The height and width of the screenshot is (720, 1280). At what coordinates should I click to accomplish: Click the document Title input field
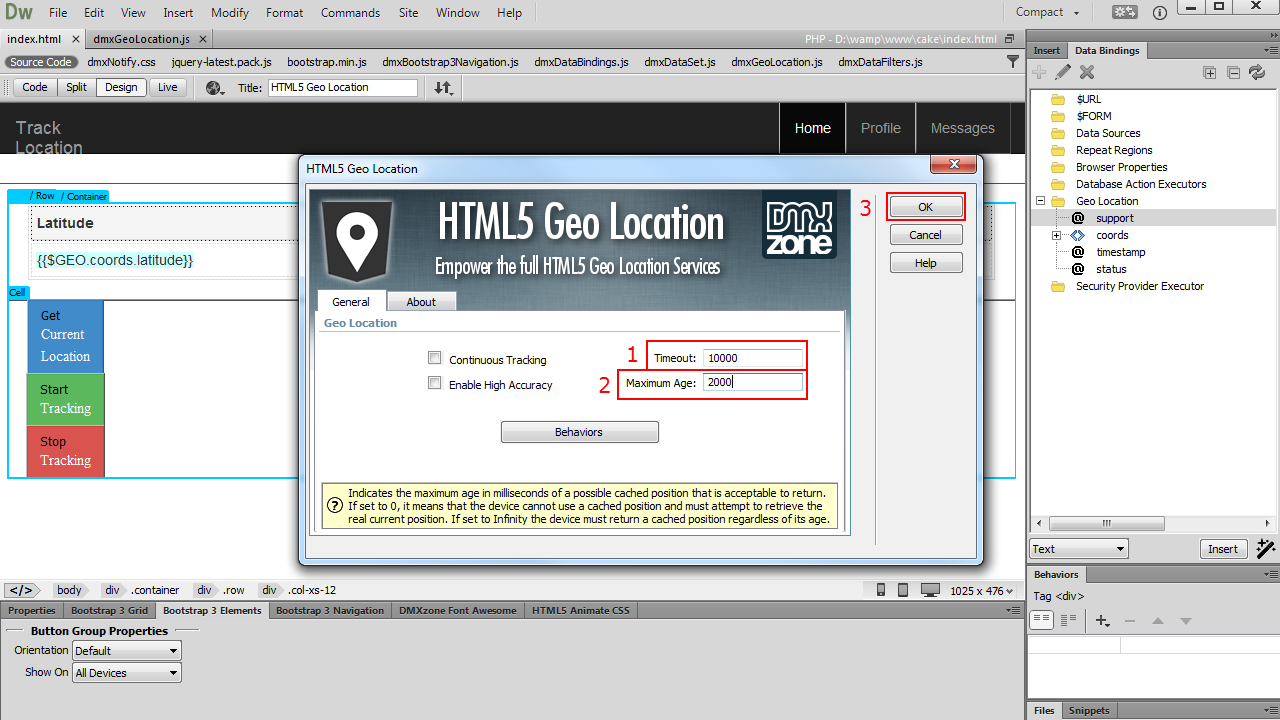point(342,87)
